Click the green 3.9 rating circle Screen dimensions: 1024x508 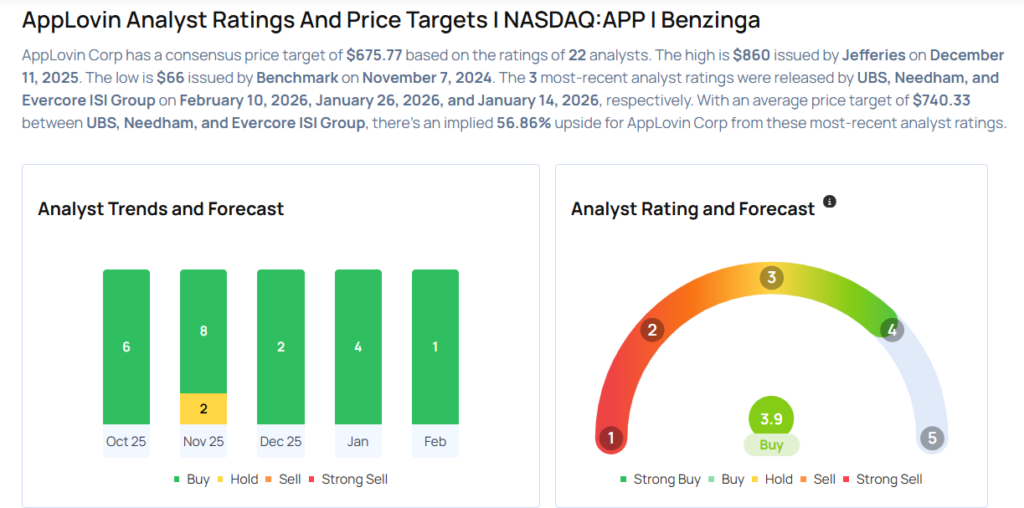point(771,415)
